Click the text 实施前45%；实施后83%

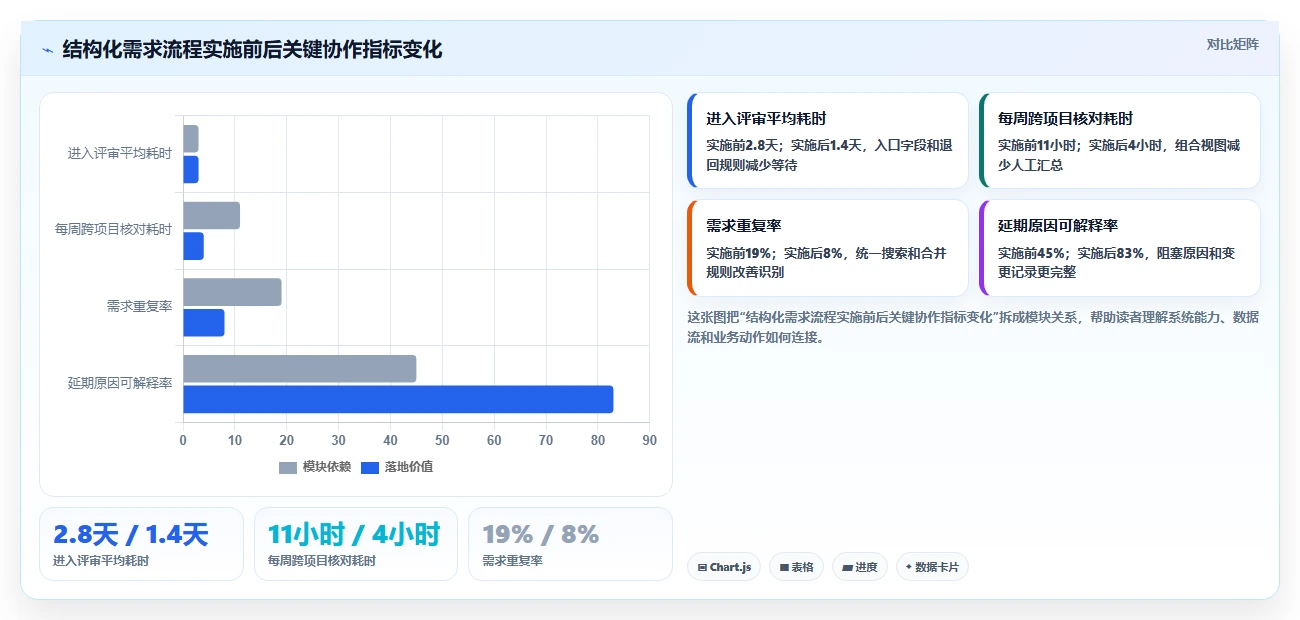point(1070,253)
